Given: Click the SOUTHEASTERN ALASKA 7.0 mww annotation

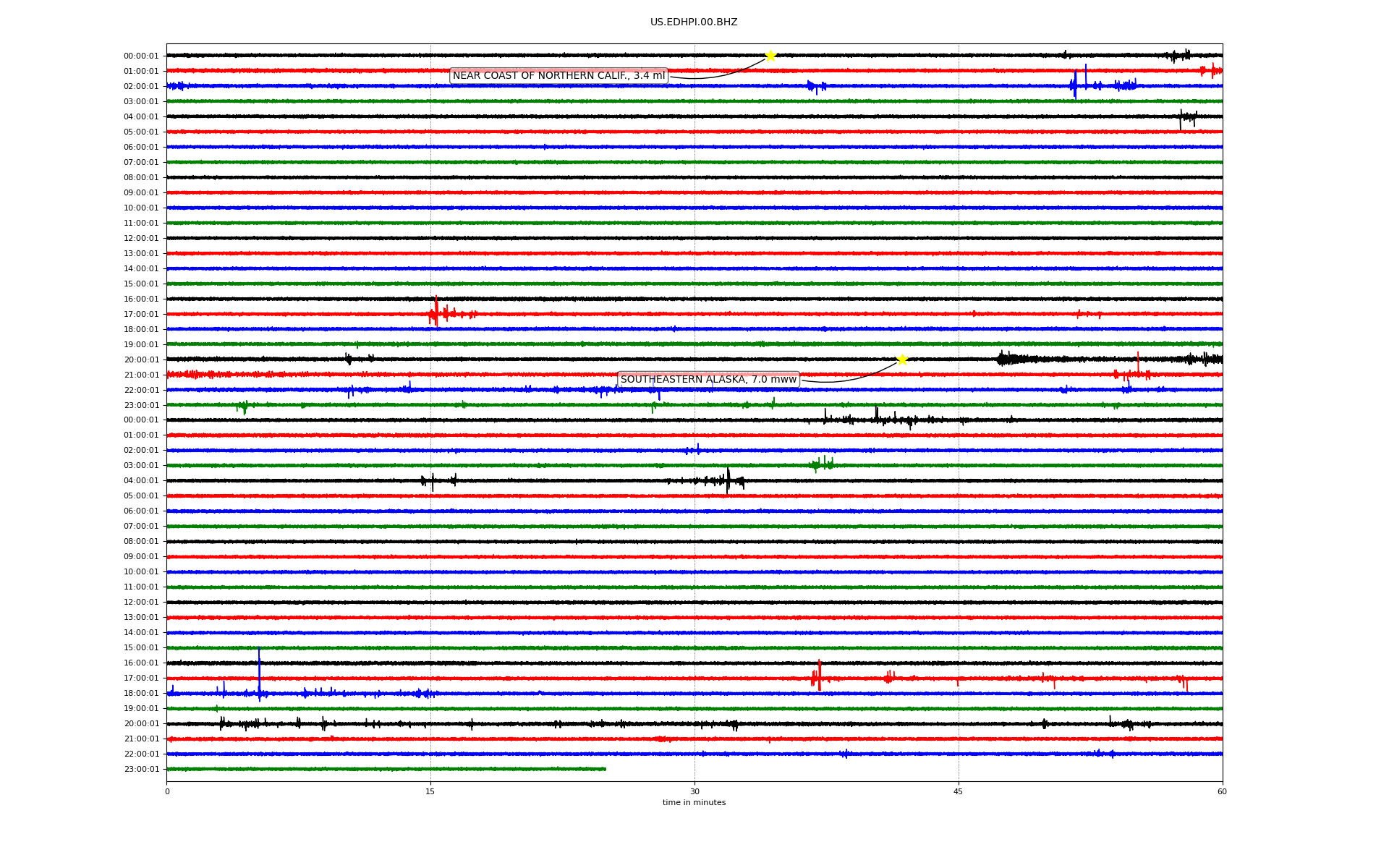Looking at the screenshot, I should [x=708, y=380].
